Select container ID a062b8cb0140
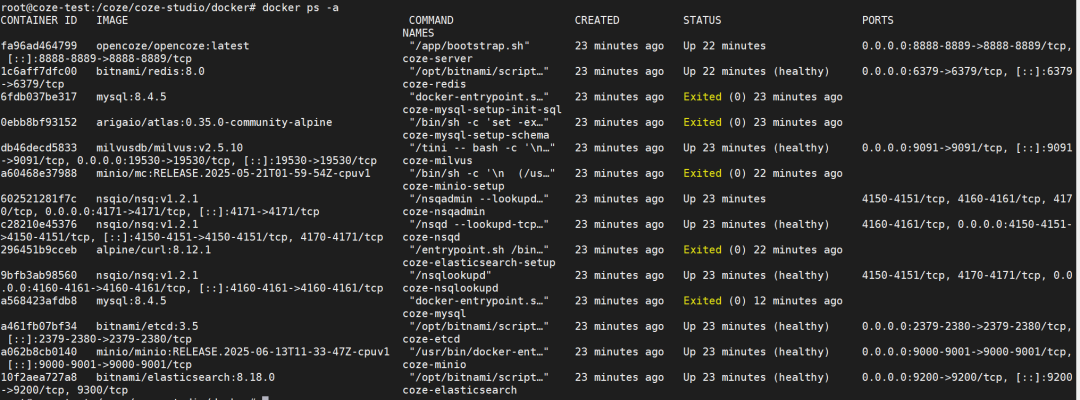This screenshot has height=400, width=1080. [39, 352]
